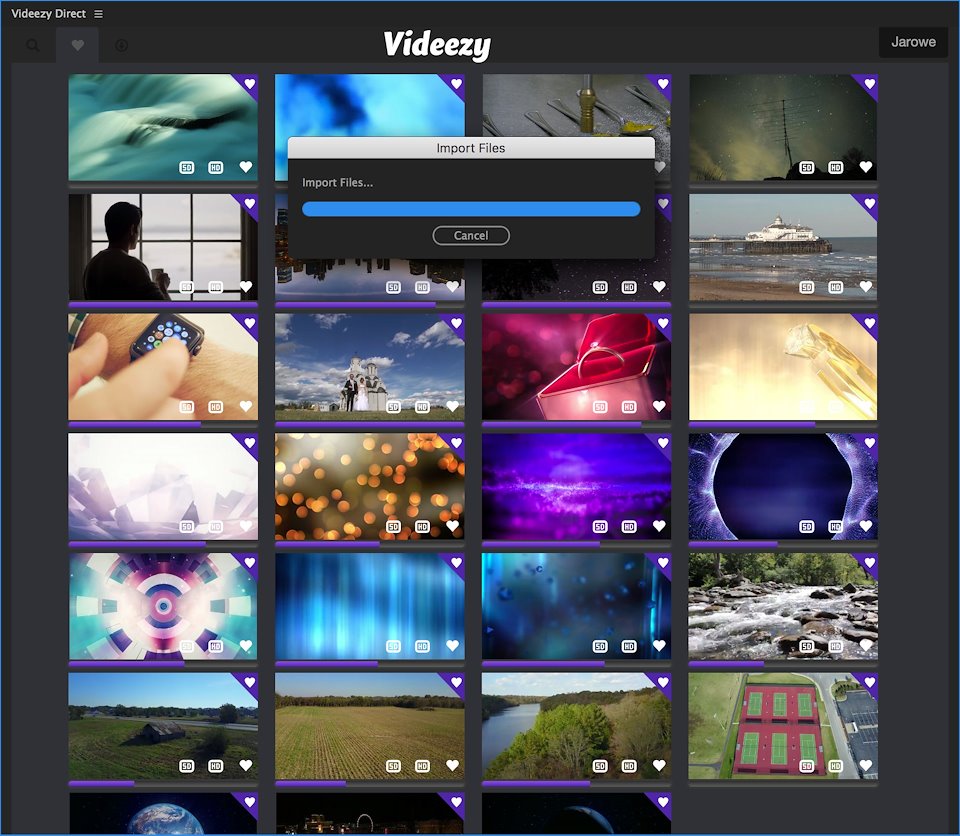Screen dimensions: 960x836
Task: Toggle corner heart ribbon on spoons clip
Action: (x=662, y=83)
